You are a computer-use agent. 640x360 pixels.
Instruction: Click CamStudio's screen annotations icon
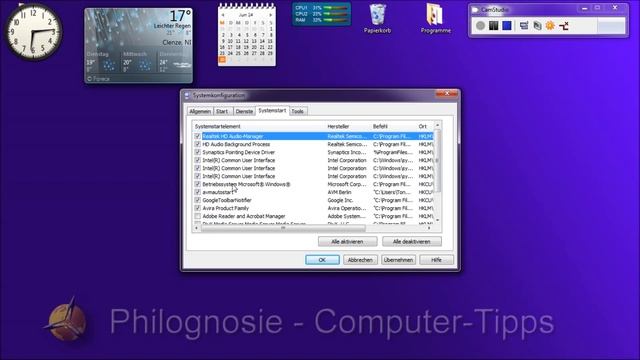(x=537, y=26)
